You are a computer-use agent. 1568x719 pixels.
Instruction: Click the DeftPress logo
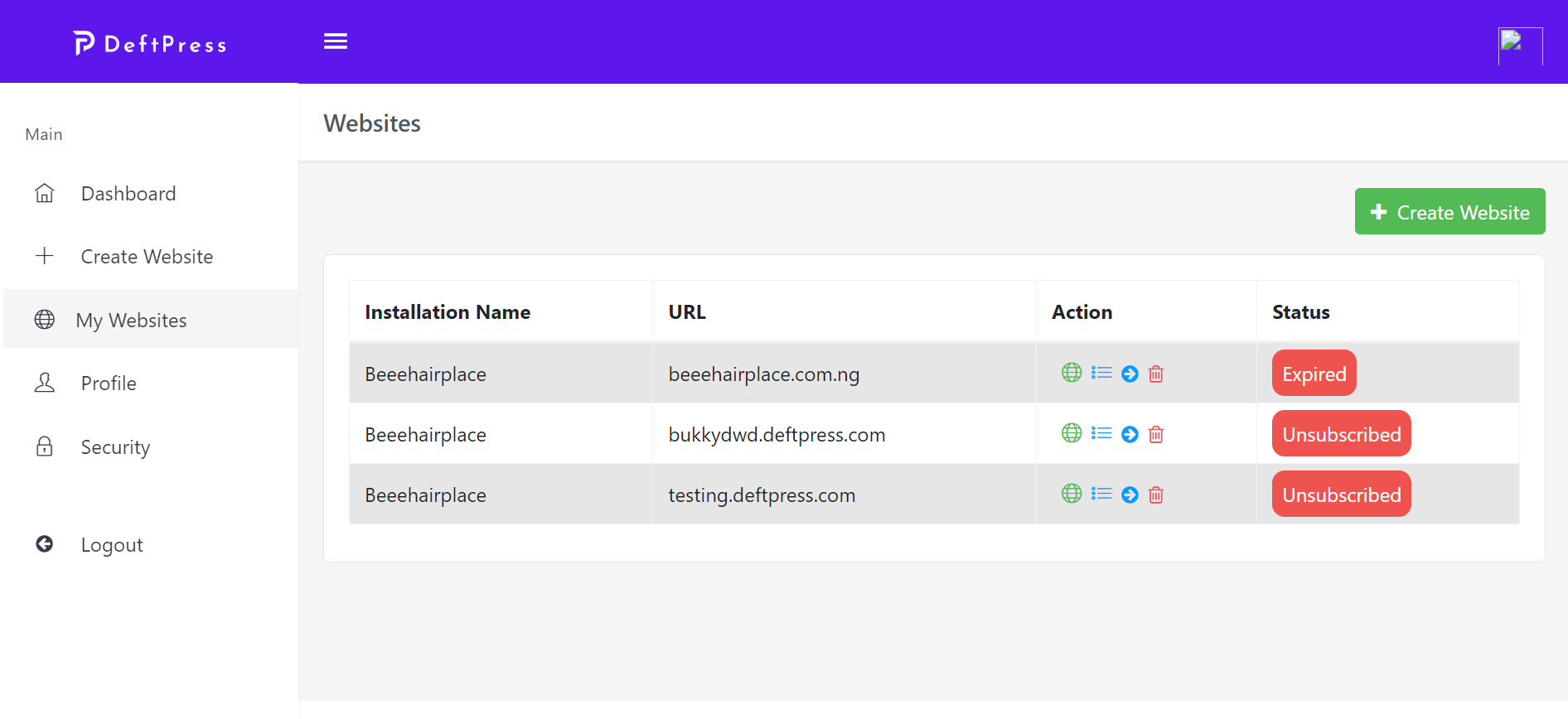point(150,44)
